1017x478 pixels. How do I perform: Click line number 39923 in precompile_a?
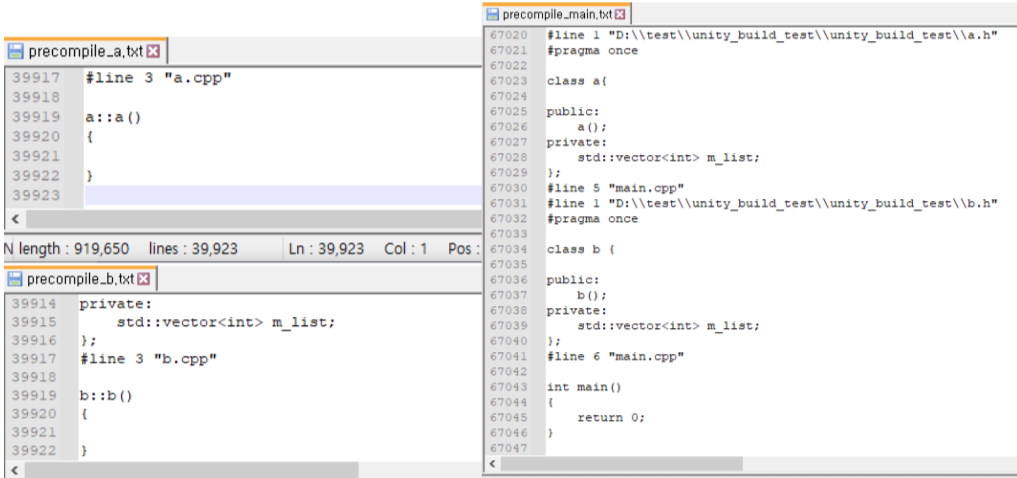click(36, 195)
